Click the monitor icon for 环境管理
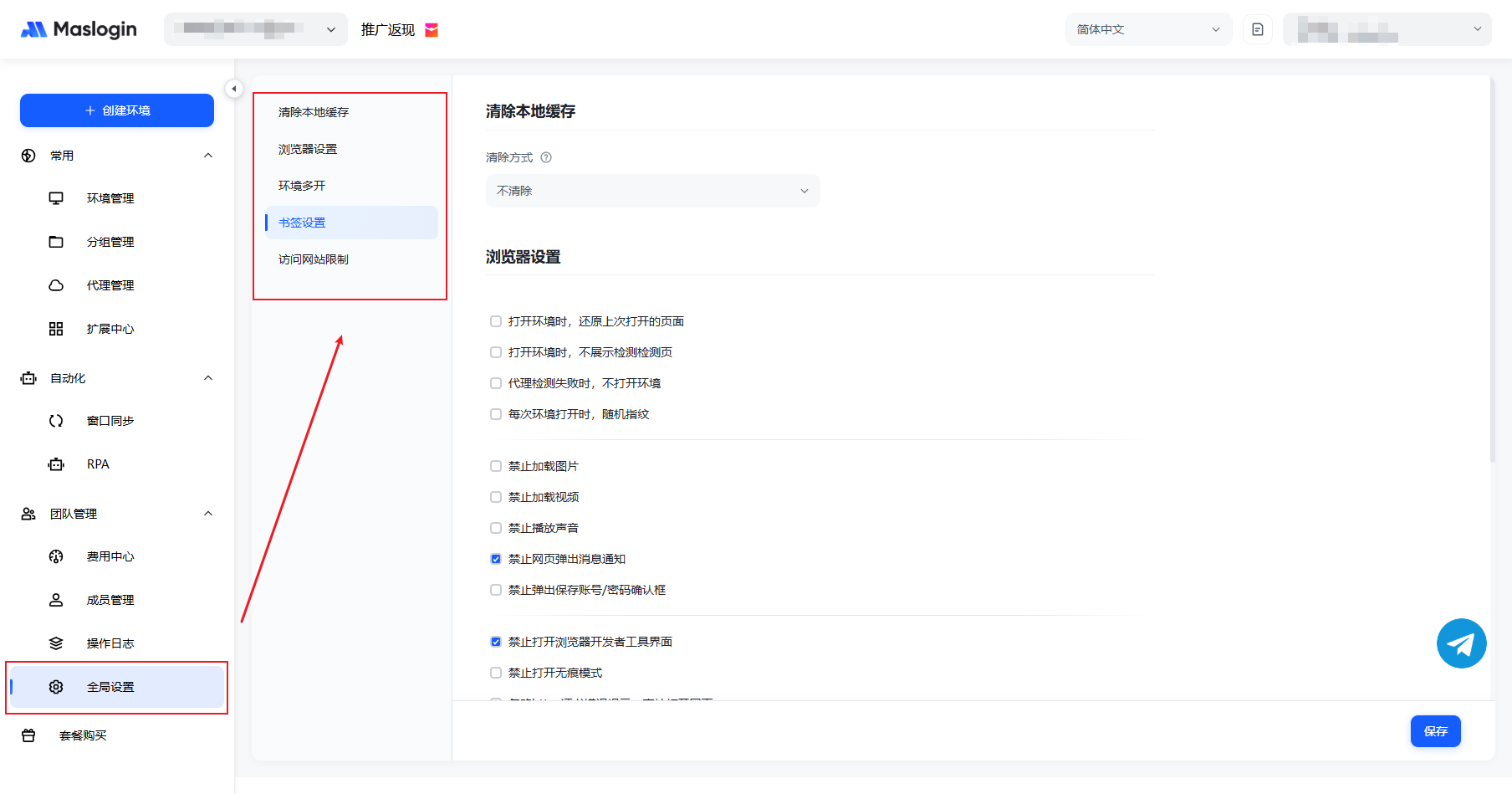 pyautogui.click(x=56, y=198)
